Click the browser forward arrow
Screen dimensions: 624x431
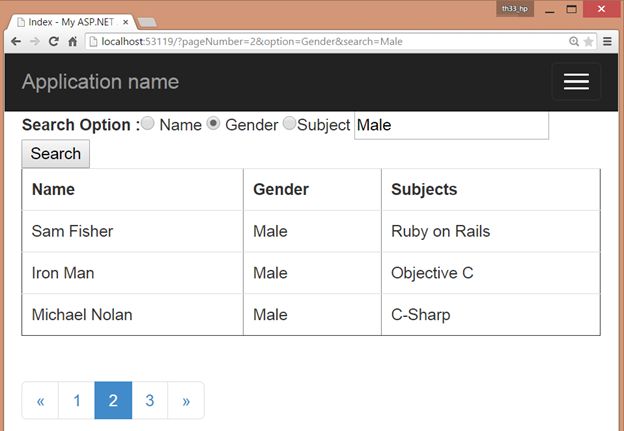34,41
